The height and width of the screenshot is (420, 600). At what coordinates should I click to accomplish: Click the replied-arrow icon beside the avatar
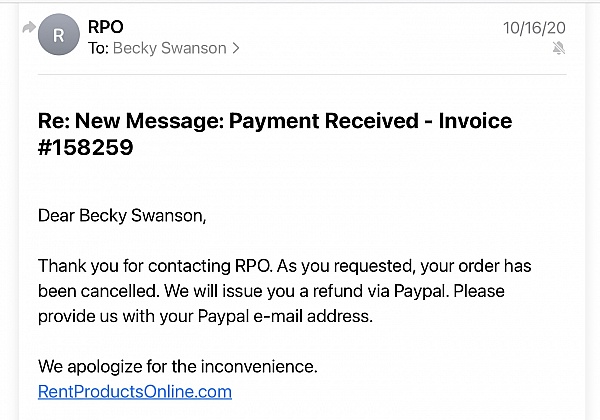point(29,28)
